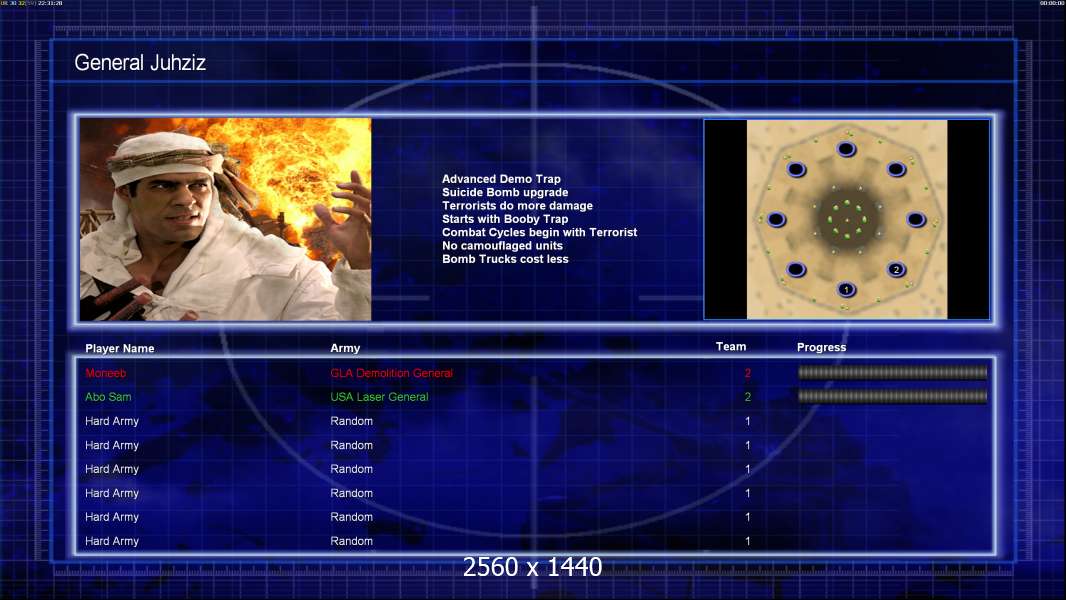The image size is (1066, 600).
Task: Click start position marker 1 on minimap
Action: click(846, 290)
